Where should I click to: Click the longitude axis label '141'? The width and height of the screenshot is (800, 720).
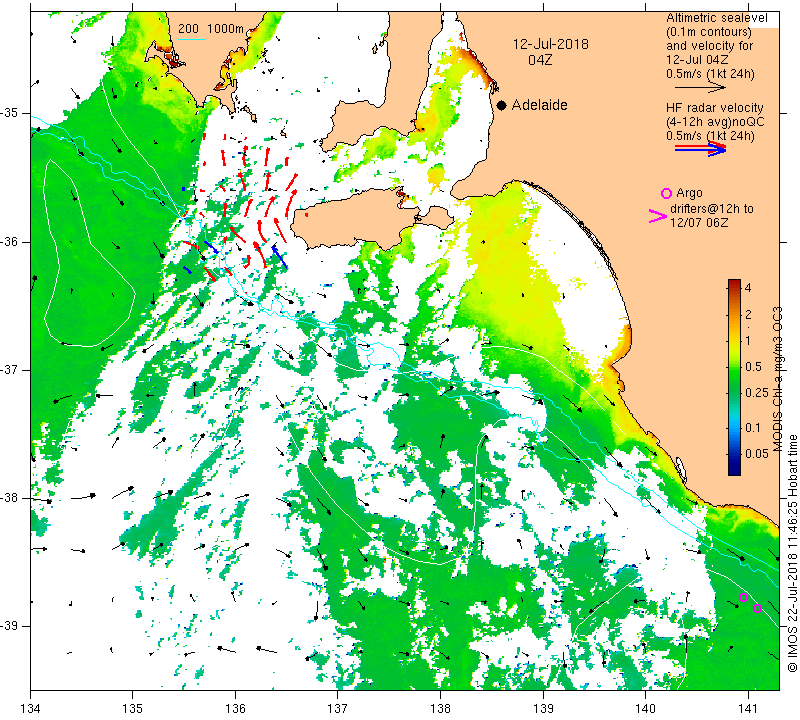click(748, 708)
